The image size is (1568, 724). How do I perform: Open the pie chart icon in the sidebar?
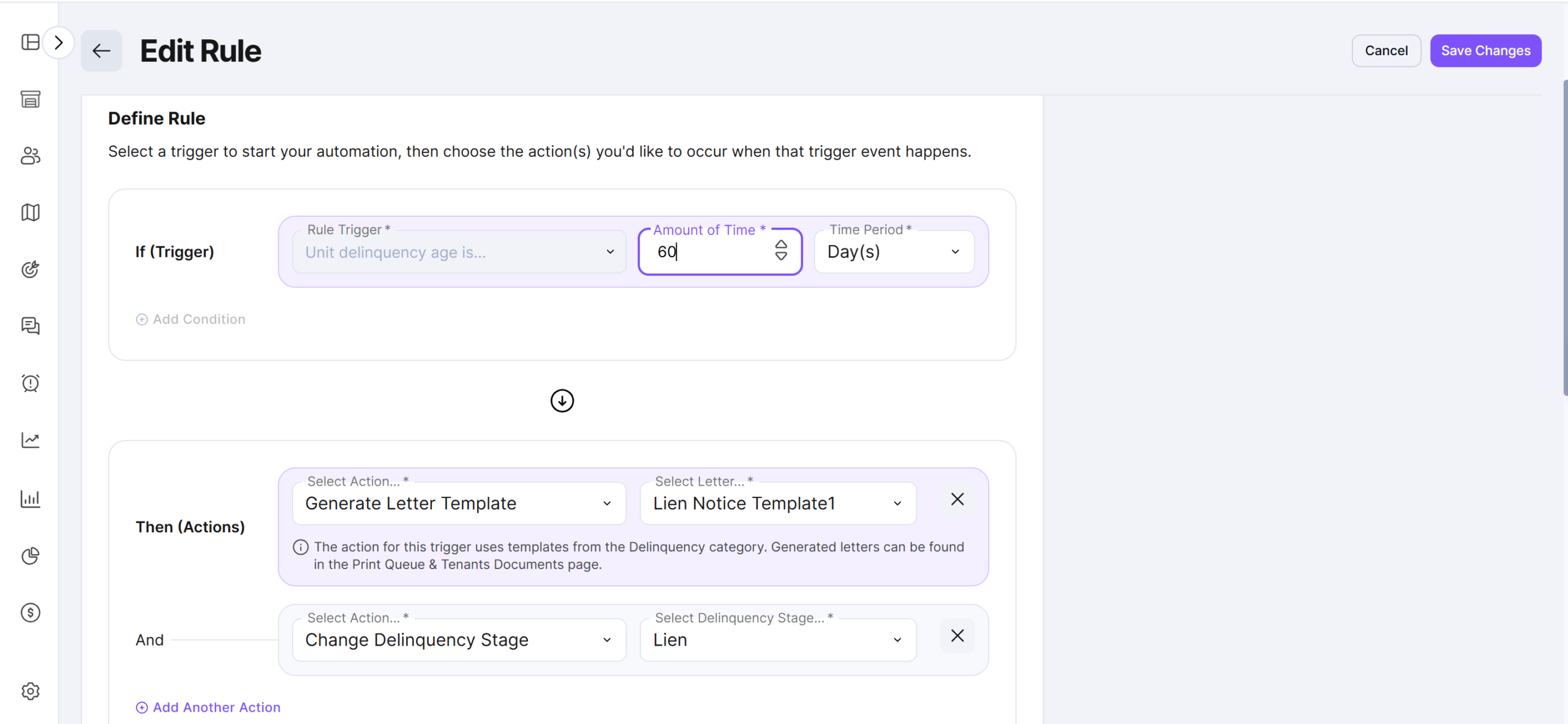(x=30, y=556)
